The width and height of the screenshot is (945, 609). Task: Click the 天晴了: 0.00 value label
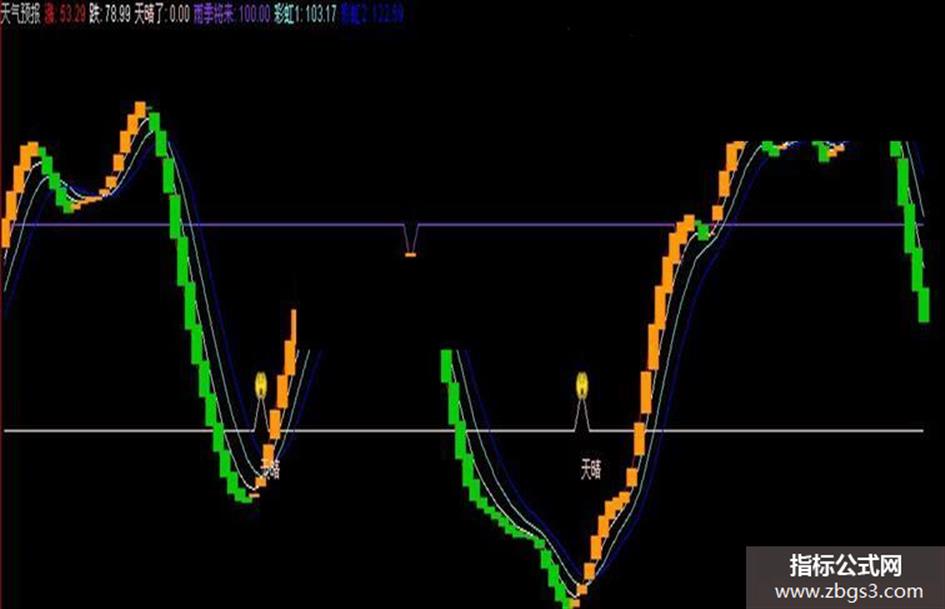click(x=162, y=14)
